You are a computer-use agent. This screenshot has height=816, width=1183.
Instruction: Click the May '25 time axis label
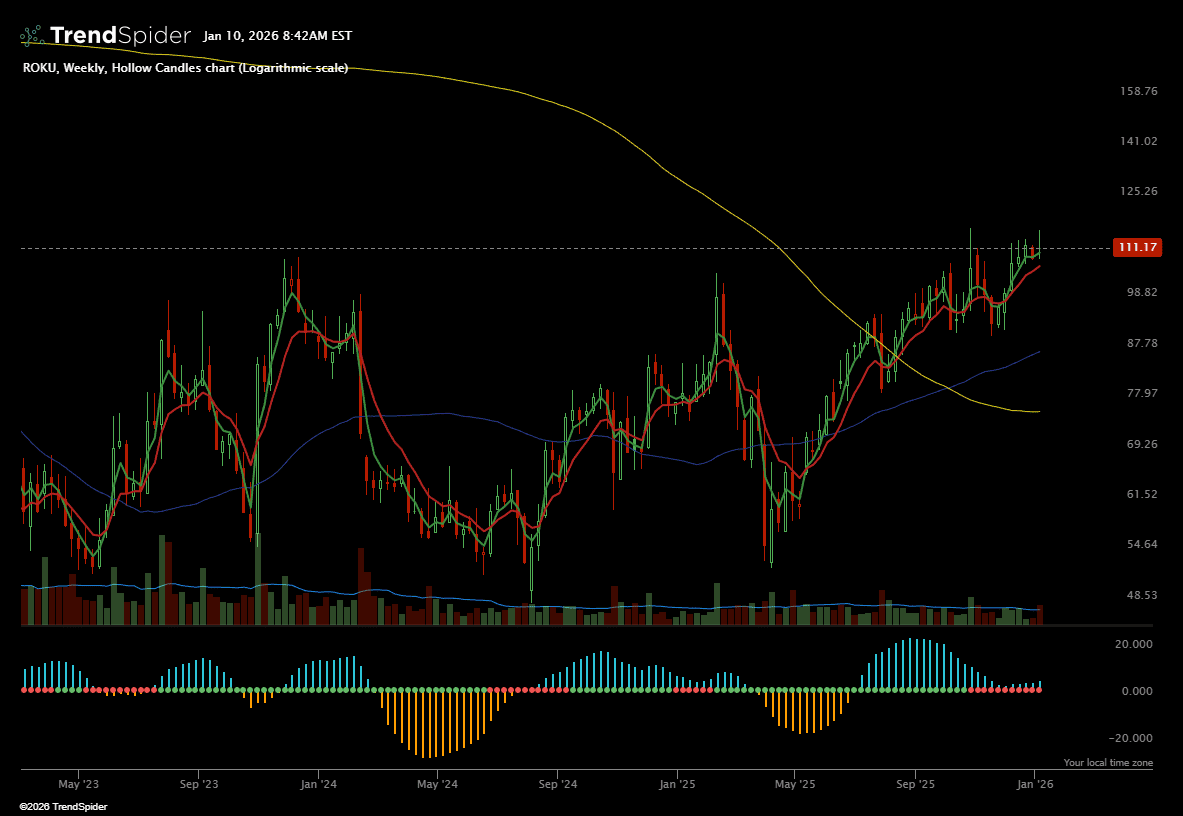793,785
